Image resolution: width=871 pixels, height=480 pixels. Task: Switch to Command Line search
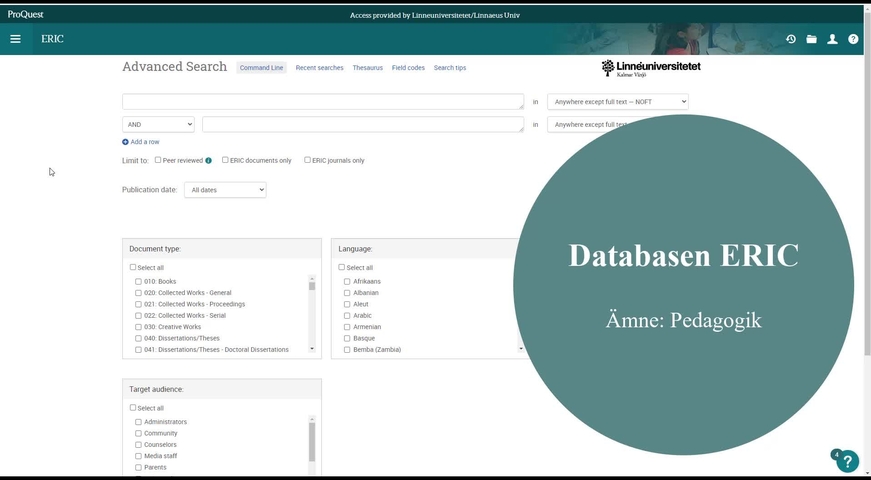[262, 68]
